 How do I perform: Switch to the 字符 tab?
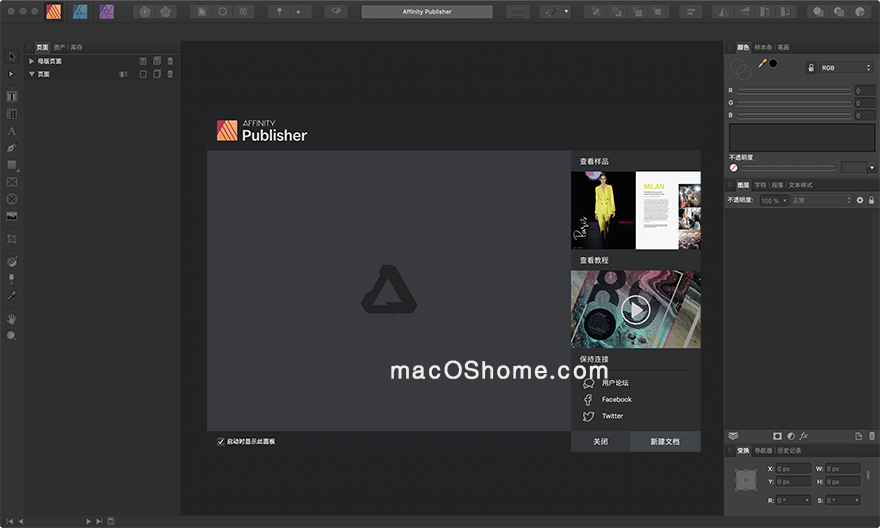click(760, 185)
